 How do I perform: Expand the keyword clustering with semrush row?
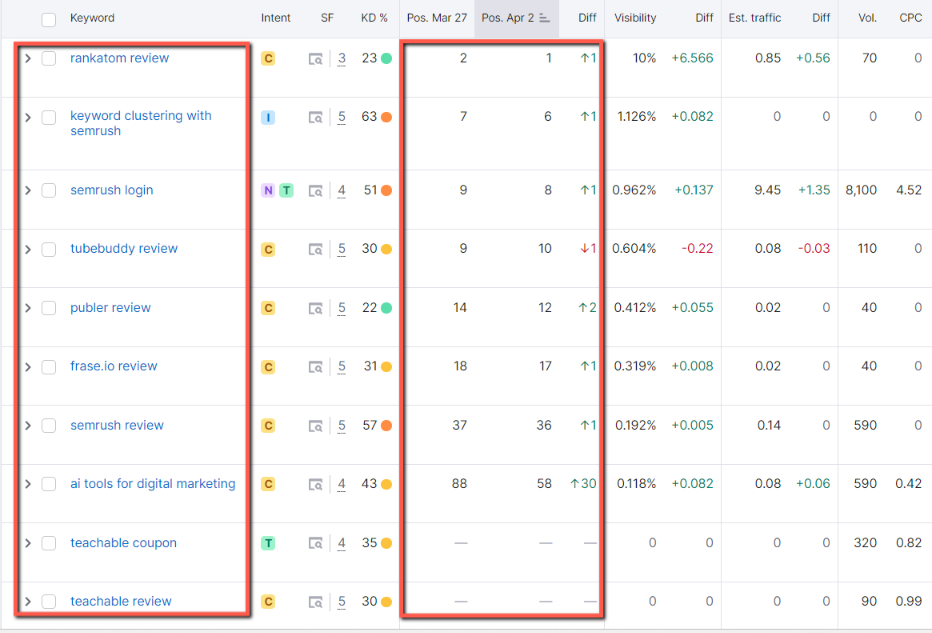coord(28,117)
